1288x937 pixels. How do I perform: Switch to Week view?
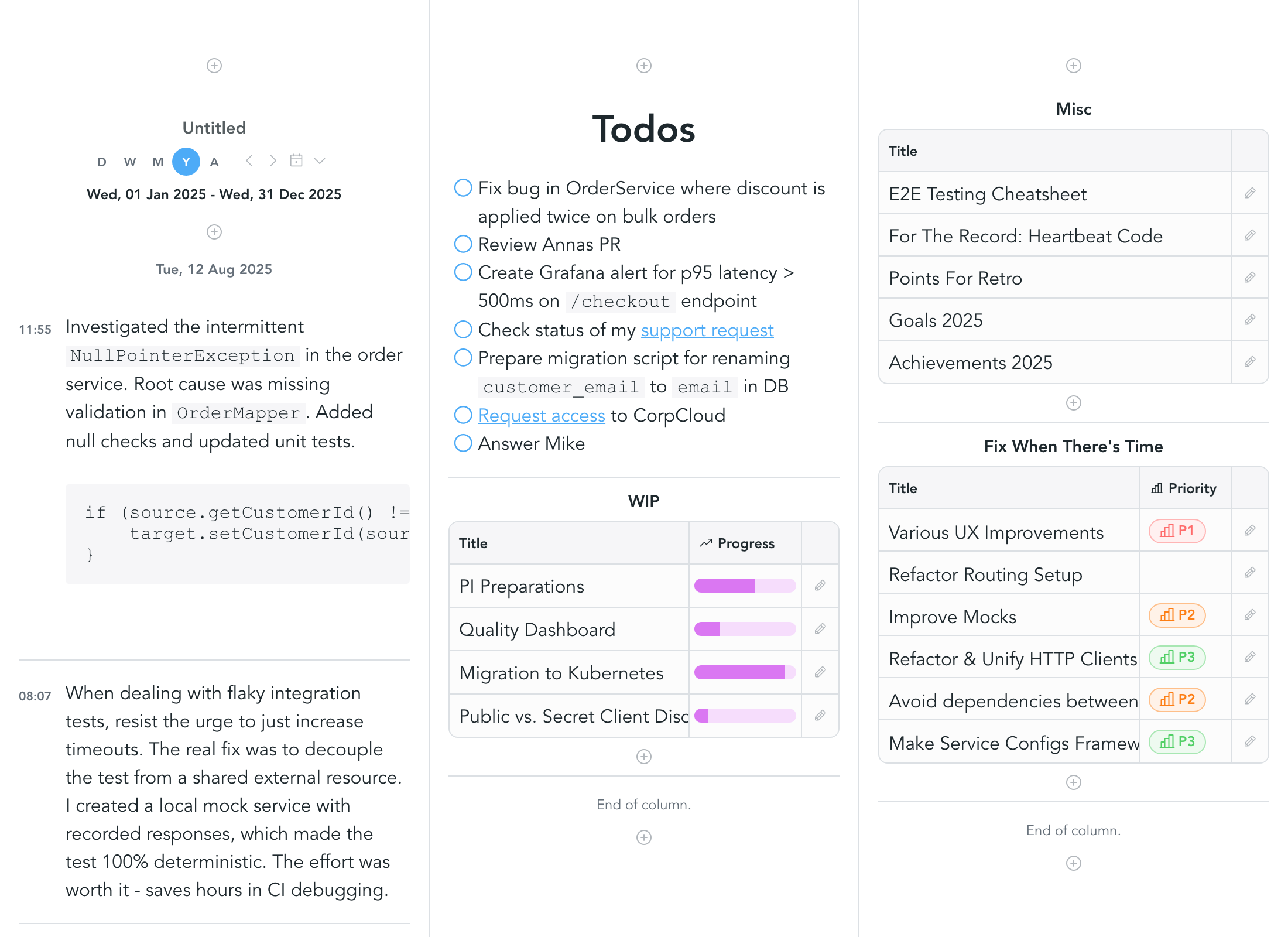coord(129,162)
